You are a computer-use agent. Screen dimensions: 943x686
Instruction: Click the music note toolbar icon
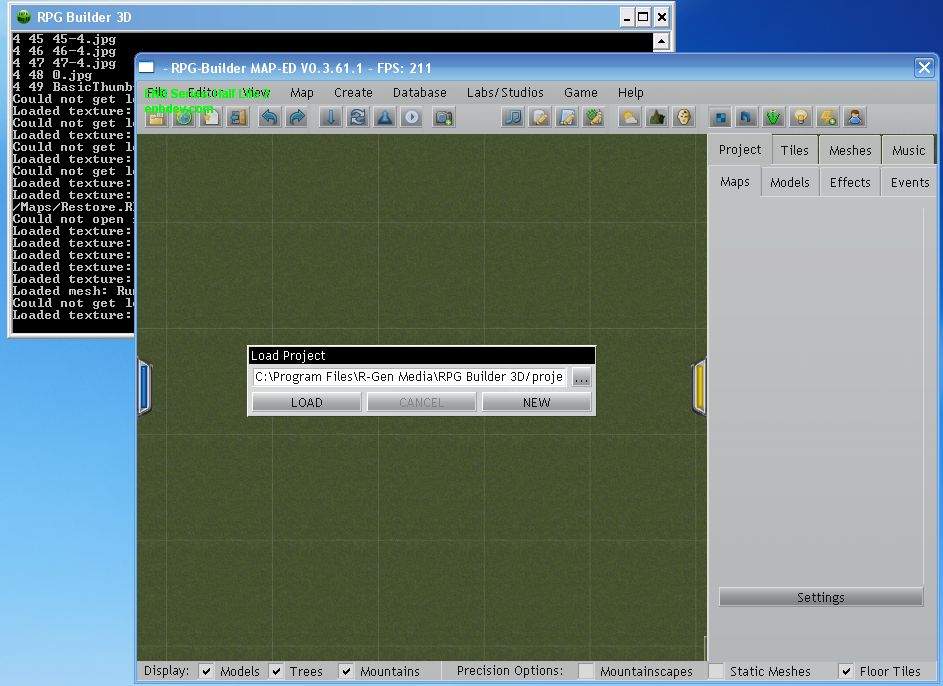(x=512, y=117)
